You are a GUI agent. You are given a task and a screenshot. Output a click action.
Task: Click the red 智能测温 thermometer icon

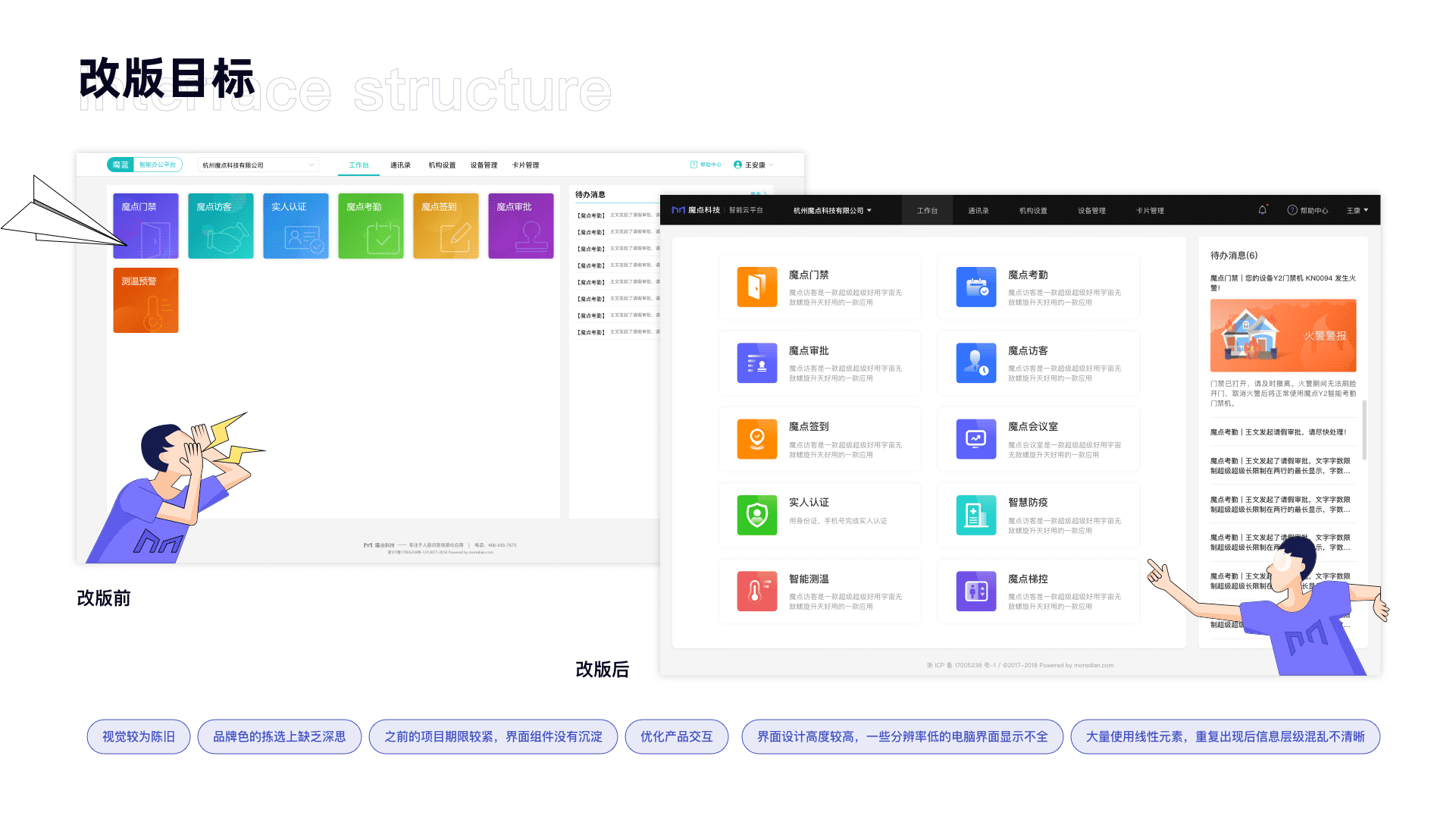coord(756,591)
